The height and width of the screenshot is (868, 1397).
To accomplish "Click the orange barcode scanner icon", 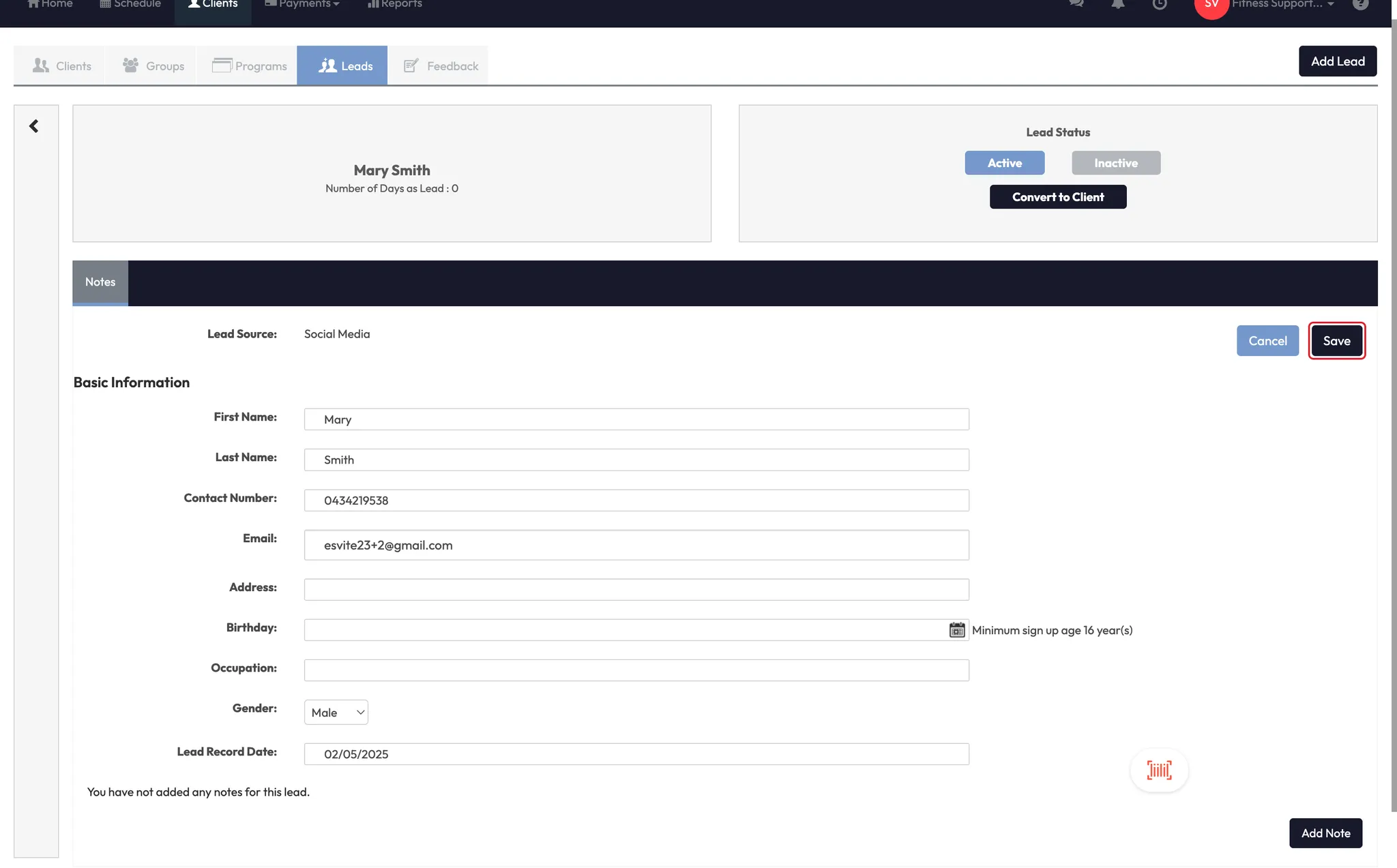I will [1159, 770].
